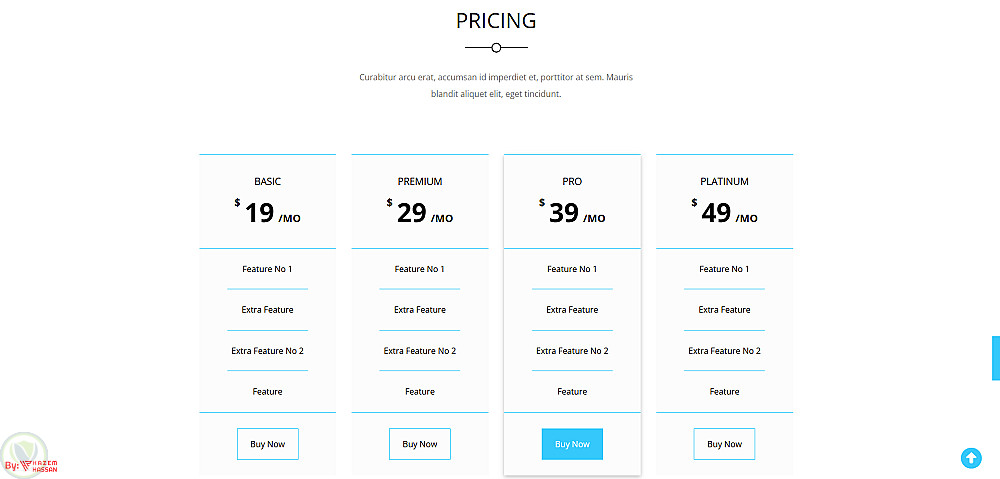The height and width of the screenshot is (479, 1000).
Task: Click Buy Now under Basic plan
Action: point(267,444)
